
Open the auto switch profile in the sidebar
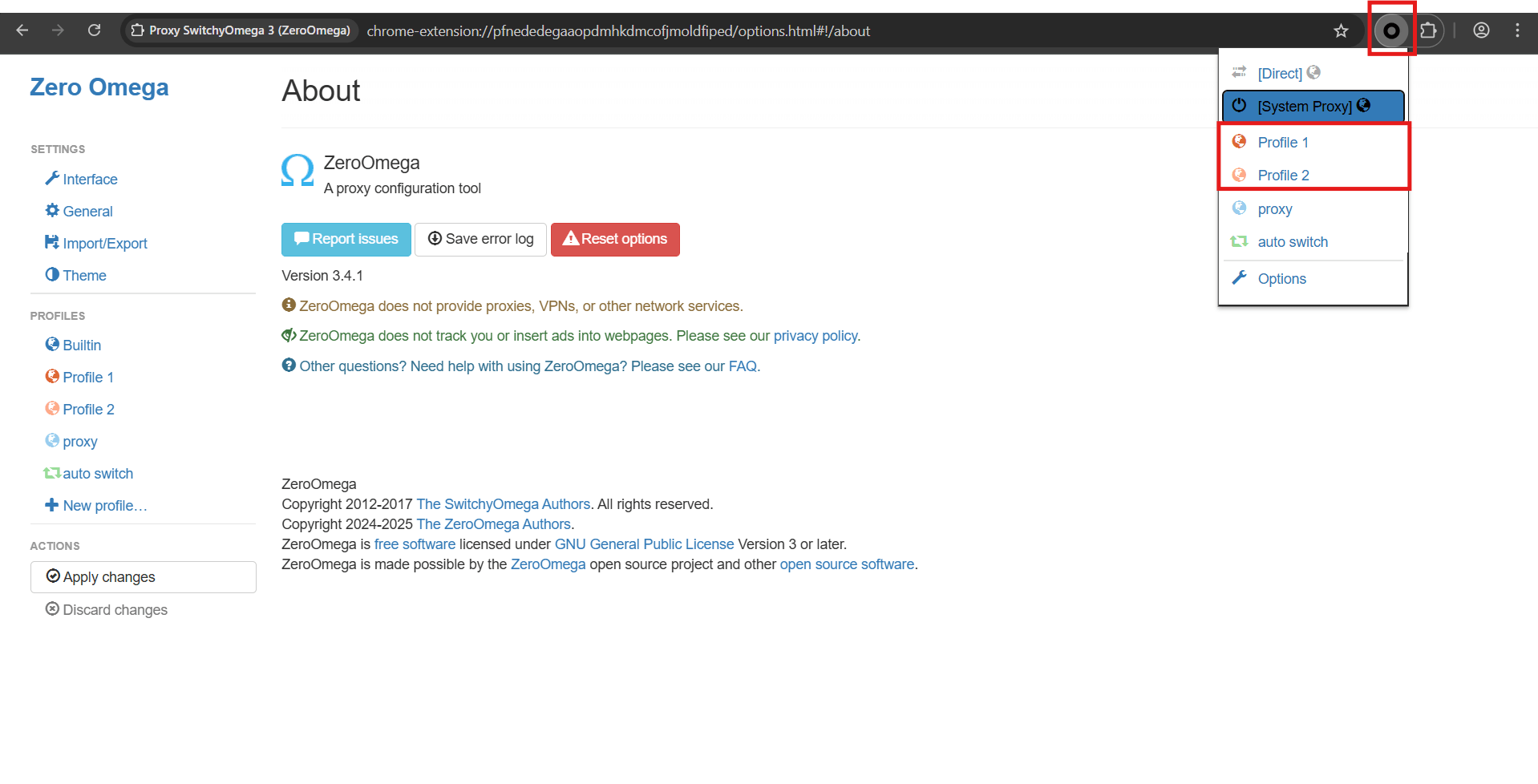pos(88,473)
